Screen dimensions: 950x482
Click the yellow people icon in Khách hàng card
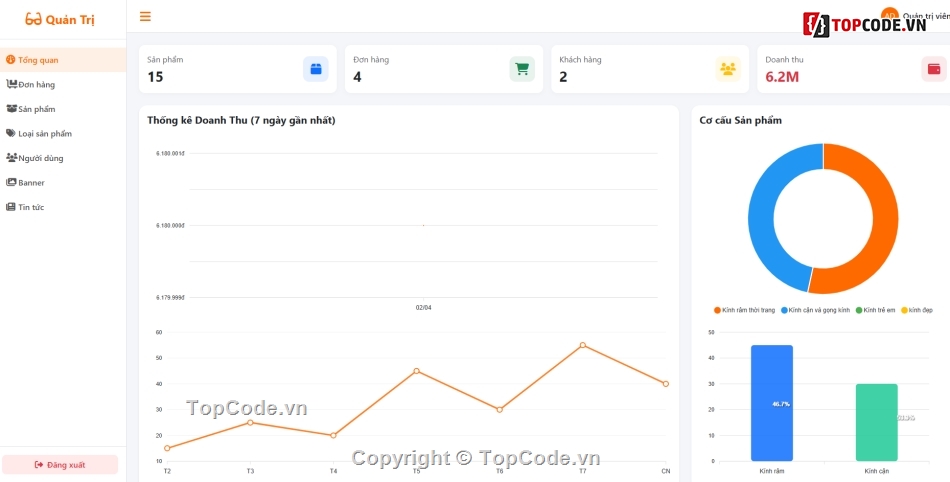[728, 69]
